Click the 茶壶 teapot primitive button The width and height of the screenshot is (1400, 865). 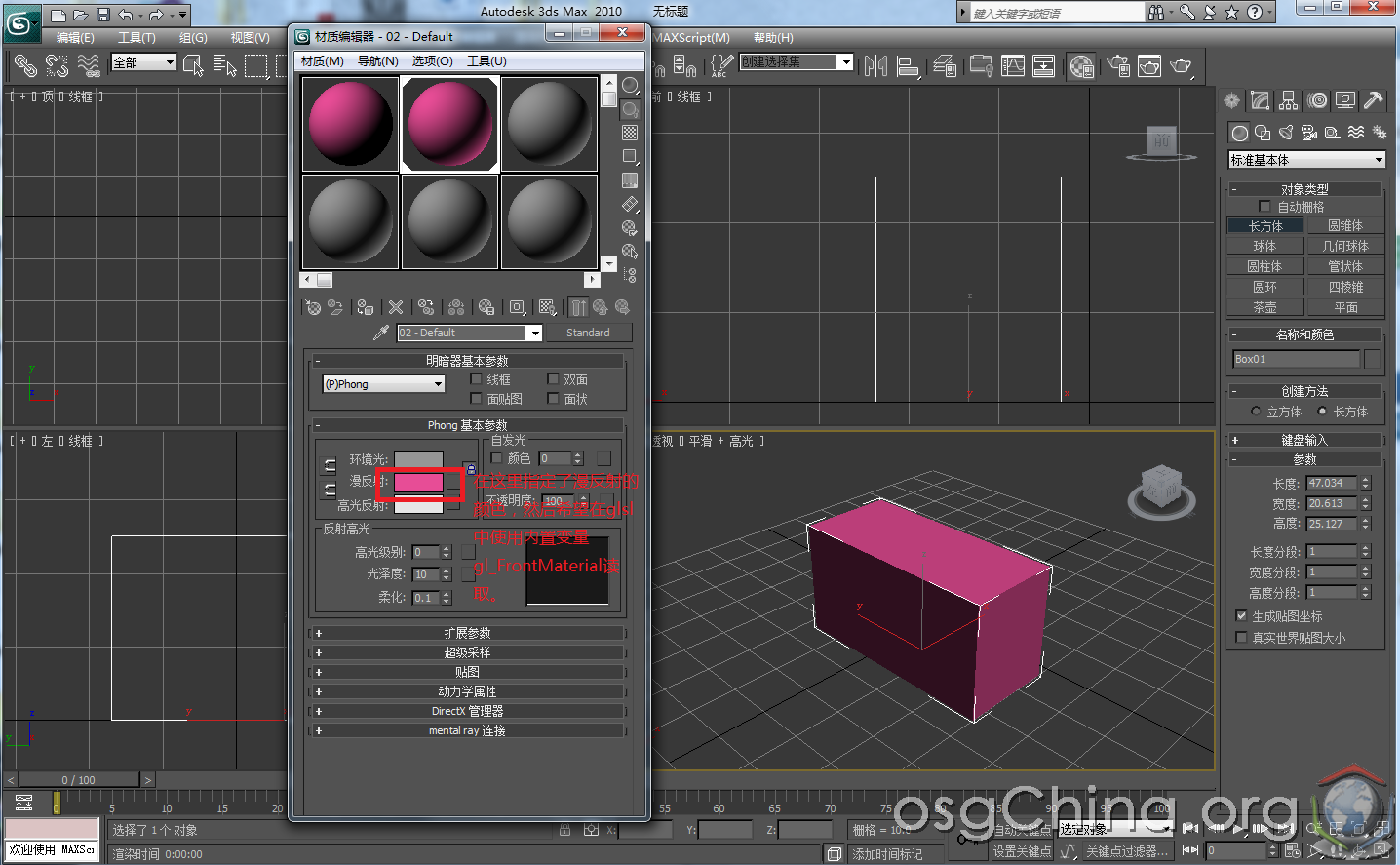[x=1264, y=307]
